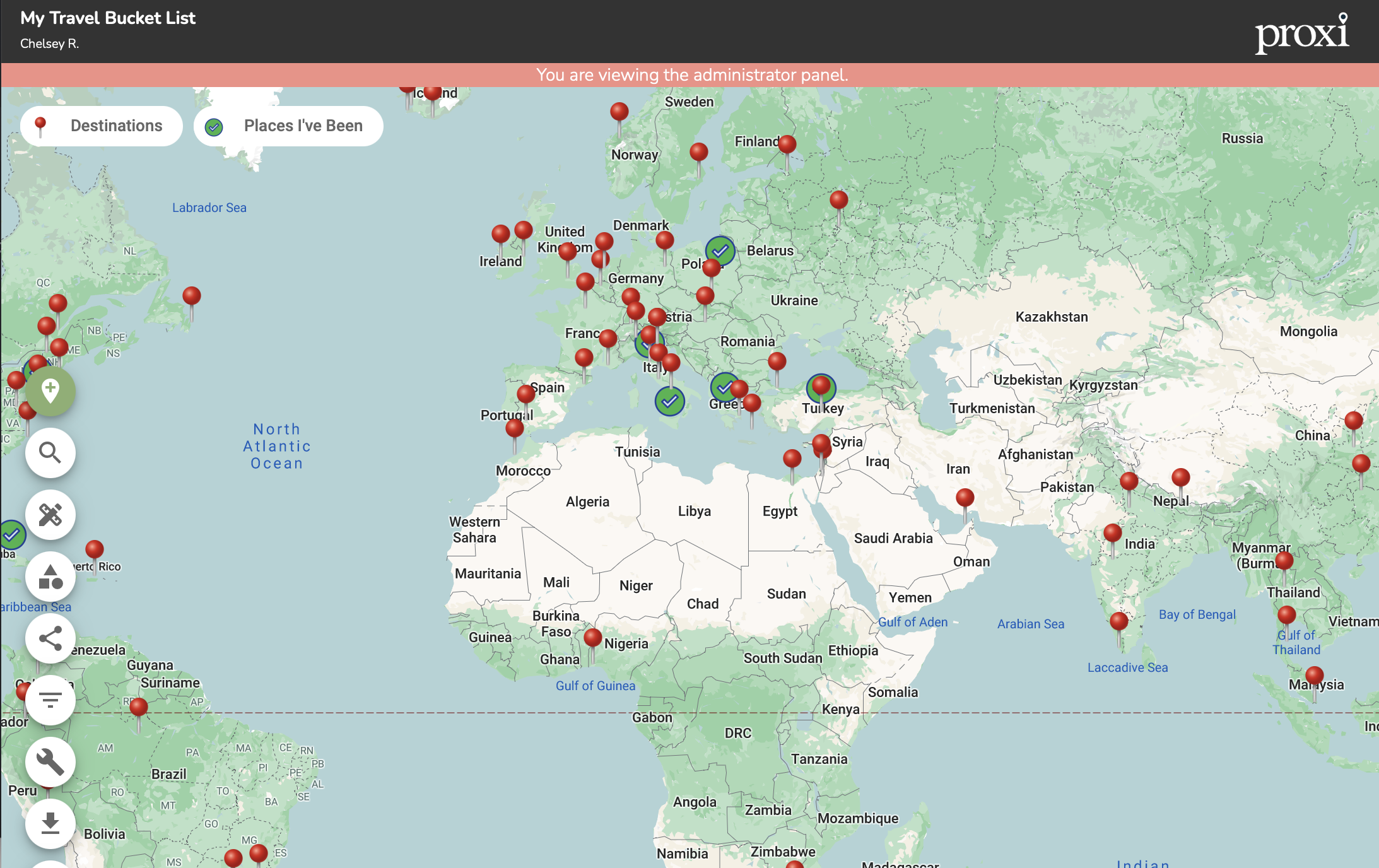Click the download export icon

50,823
